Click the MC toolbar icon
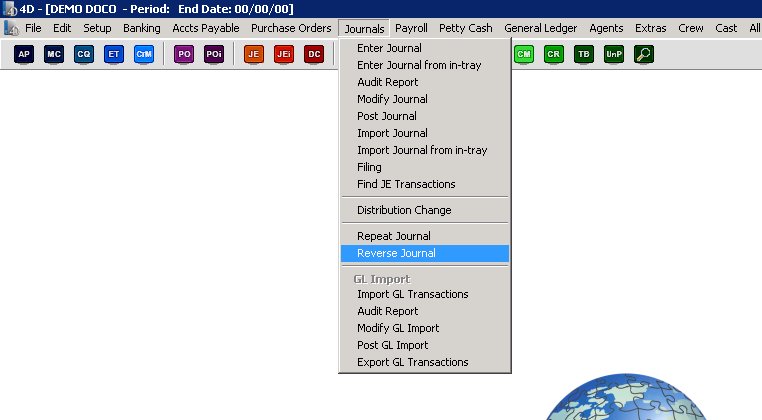The image size is (762, 420). click(x=54, y=54)
